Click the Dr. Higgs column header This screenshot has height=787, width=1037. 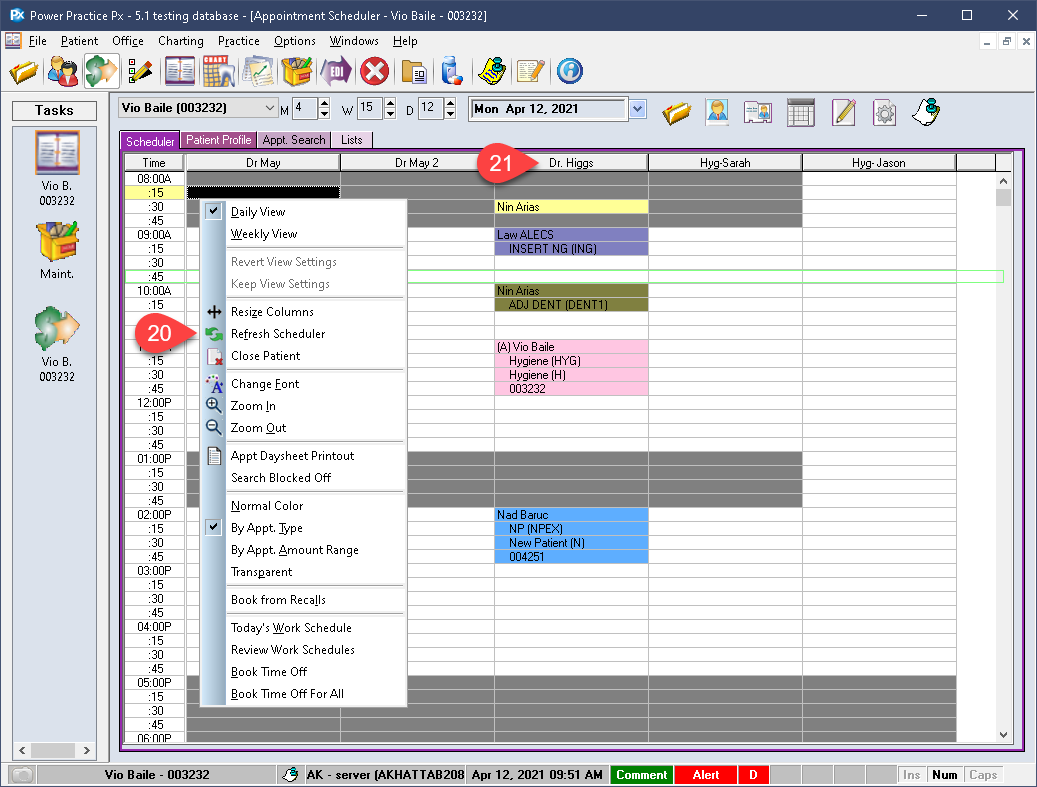[x=571, y=163]
